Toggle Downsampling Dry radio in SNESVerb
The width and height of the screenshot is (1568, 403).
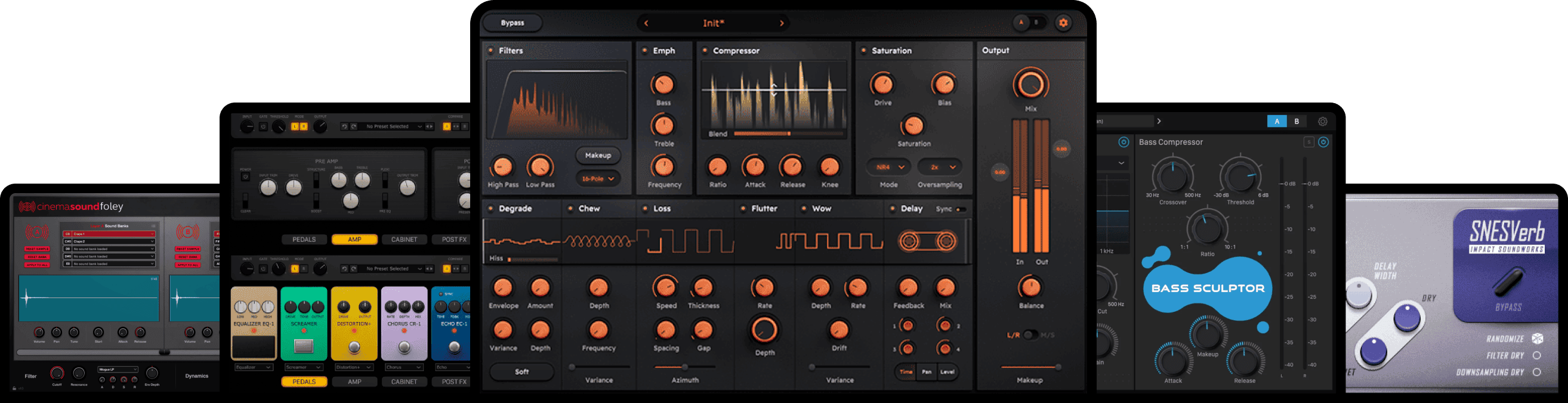point(1536,372)
